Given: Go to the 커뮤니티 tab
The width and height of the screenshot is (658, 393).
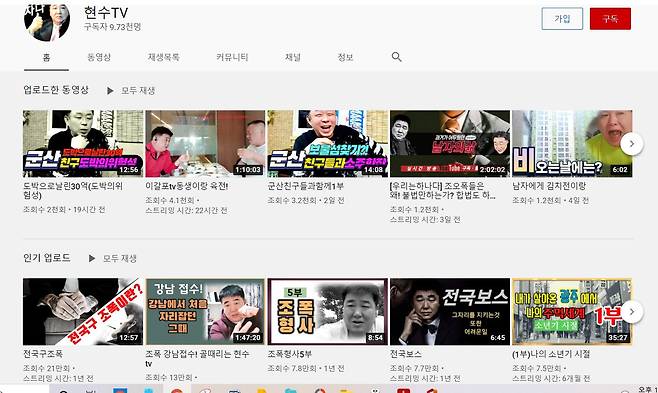Looking at the screenshot, I should (x=232, y=57).
